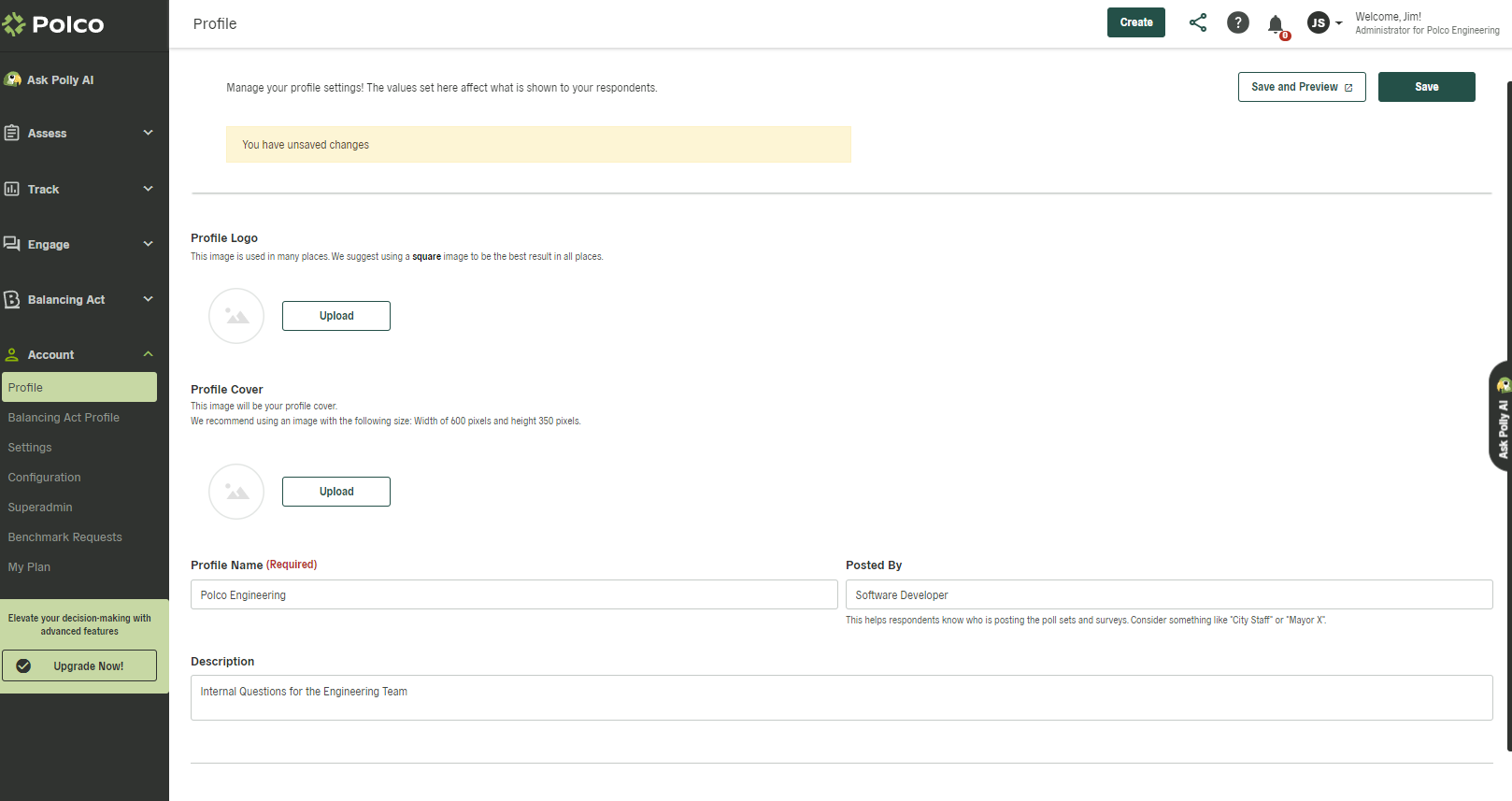Click the Profile Logo image placeholder
Image resolution: width=1512 pixels, height=801 pixels.
coord(236,316)
